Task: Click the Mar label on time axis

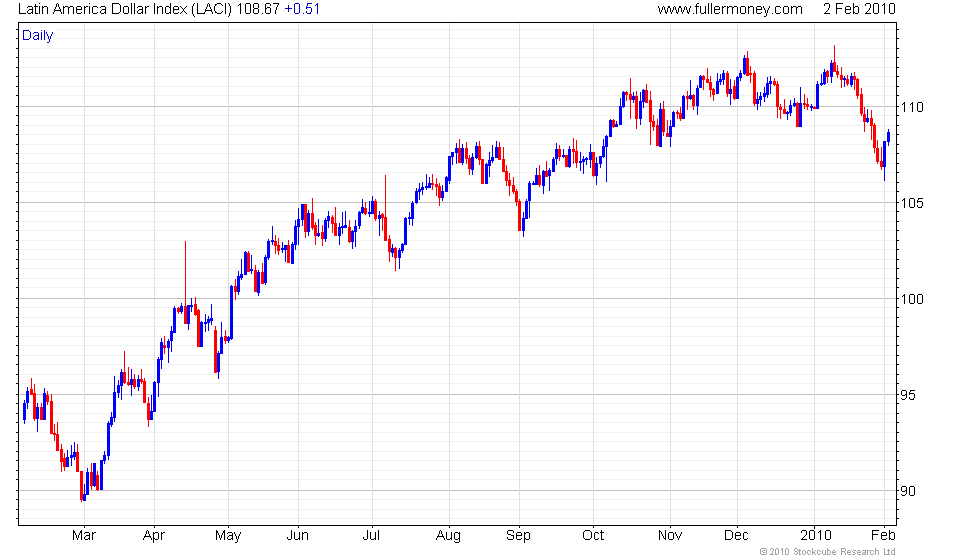Action: tap(84, 536)
